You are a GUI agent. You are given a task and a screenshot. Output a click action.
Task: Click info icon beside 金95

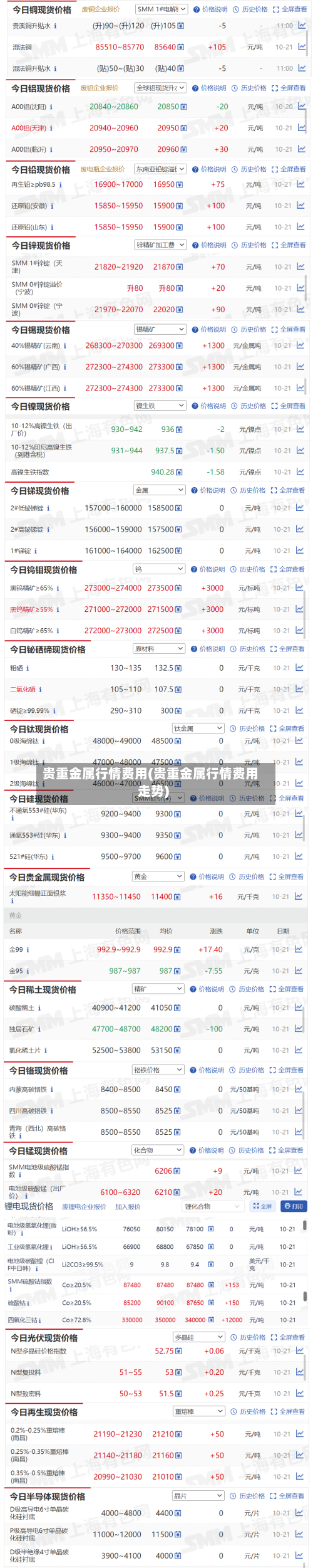pos(28,971)
